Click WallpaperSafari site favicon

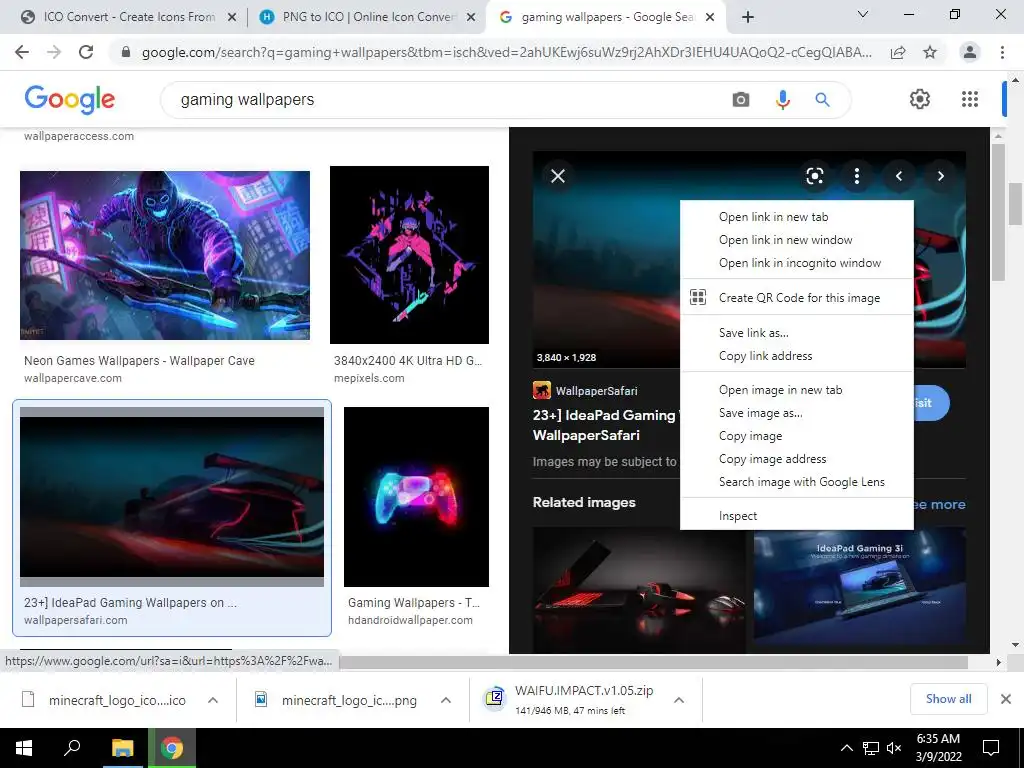[541, 391]
